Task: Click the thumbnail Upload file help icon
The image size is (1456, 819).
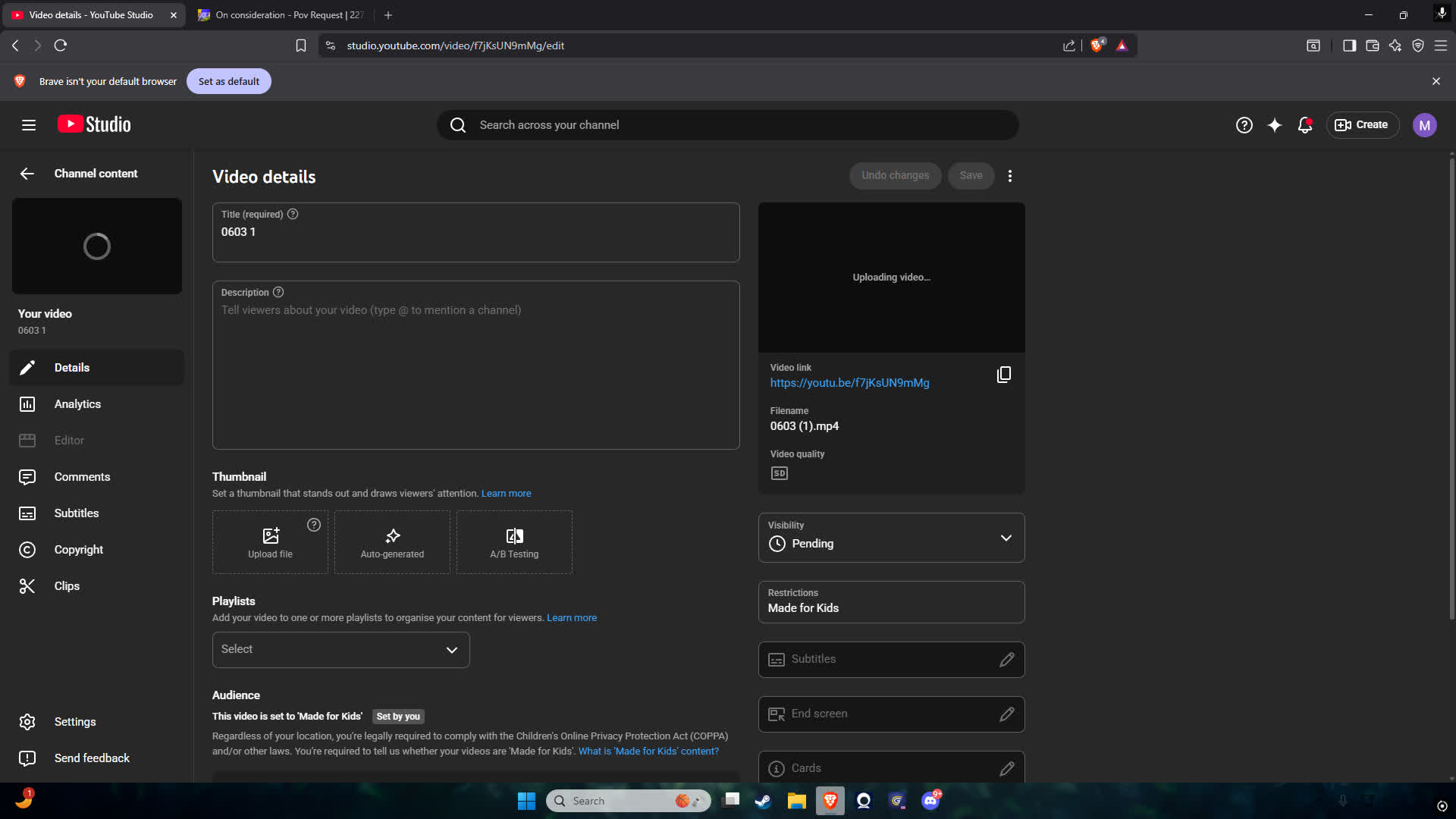Action: 314,525
